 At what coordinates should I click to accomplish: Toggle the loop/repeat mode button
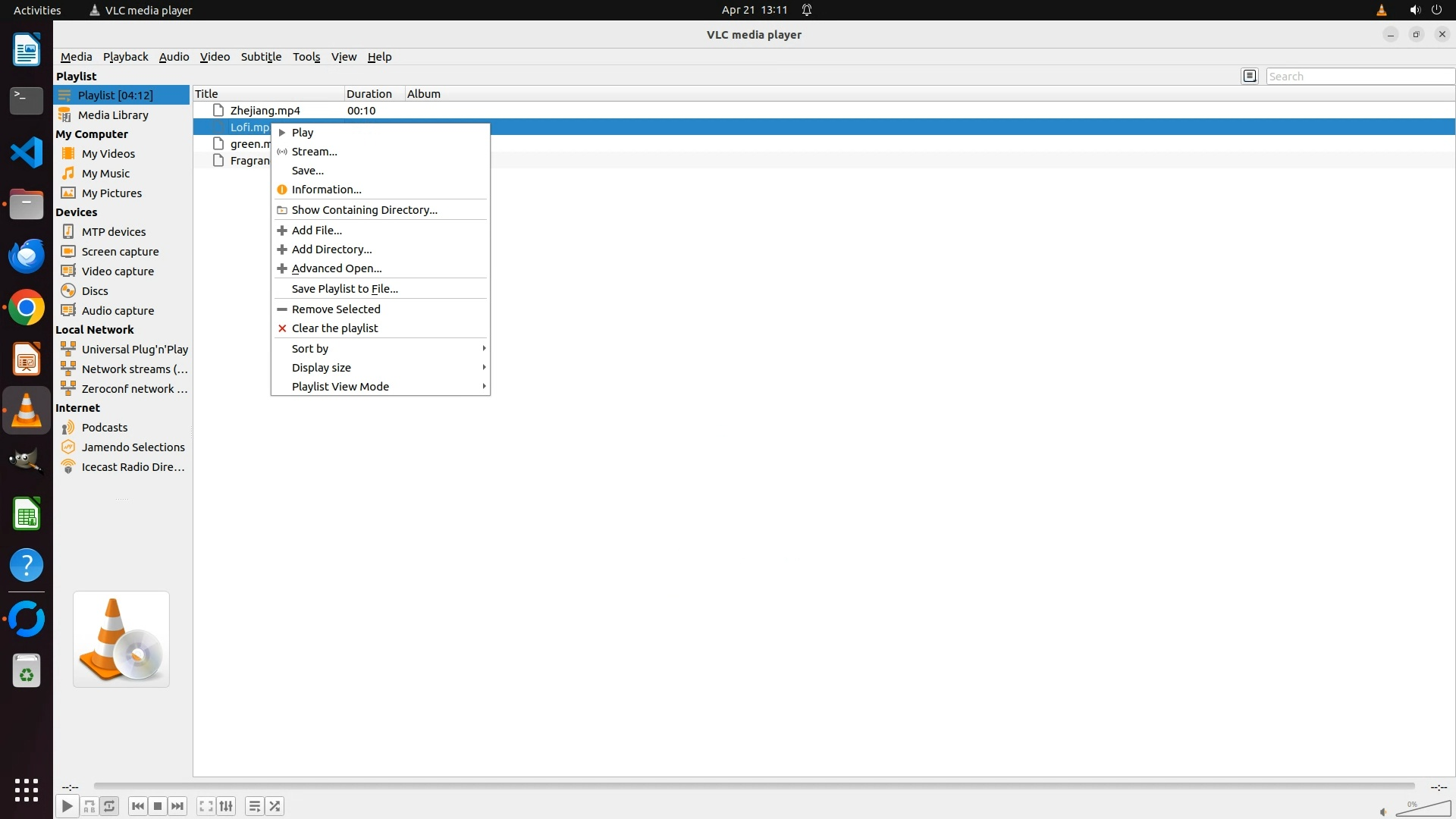(109, 806)
